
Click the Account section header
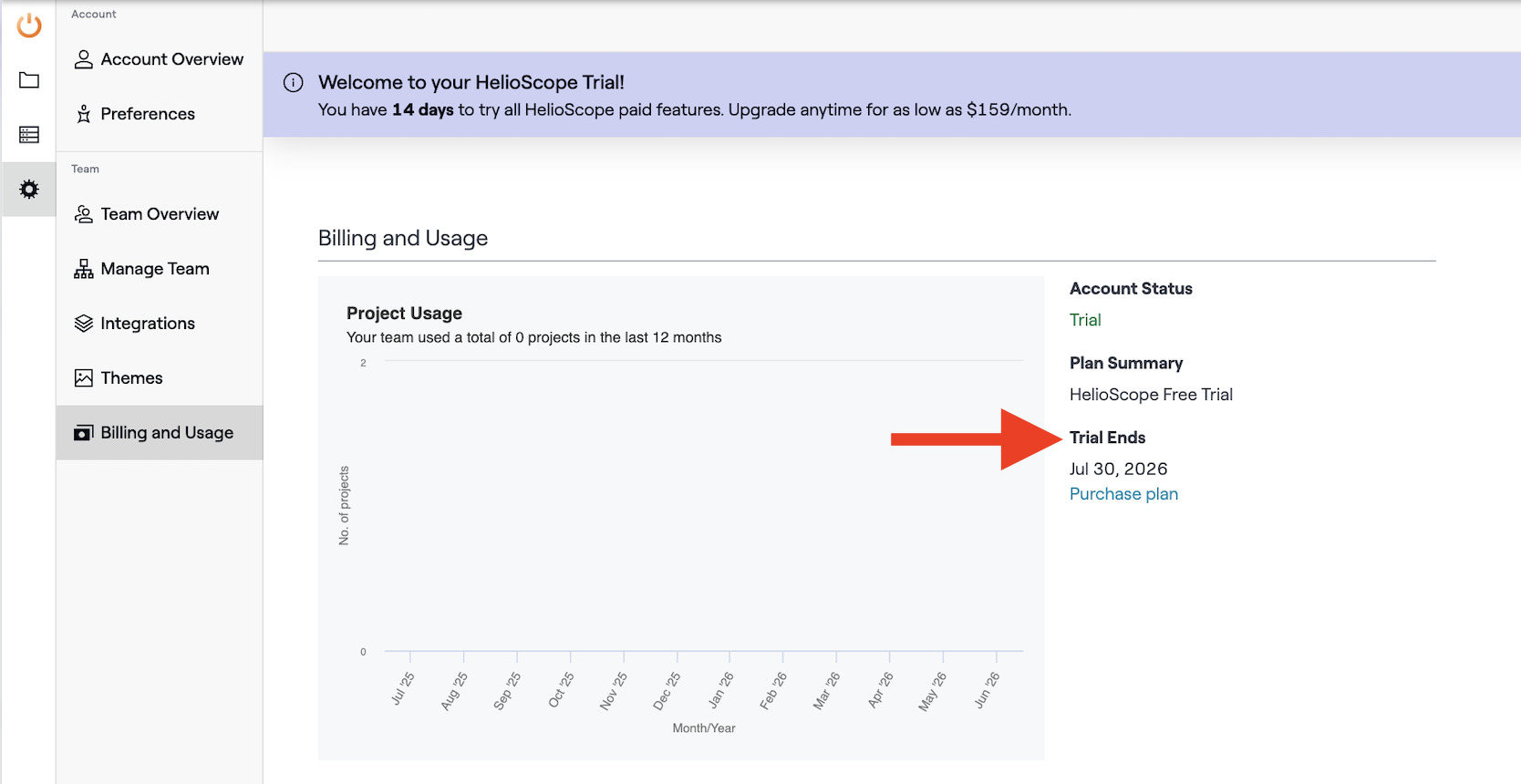pyautogui.click(x=94, y=14)
